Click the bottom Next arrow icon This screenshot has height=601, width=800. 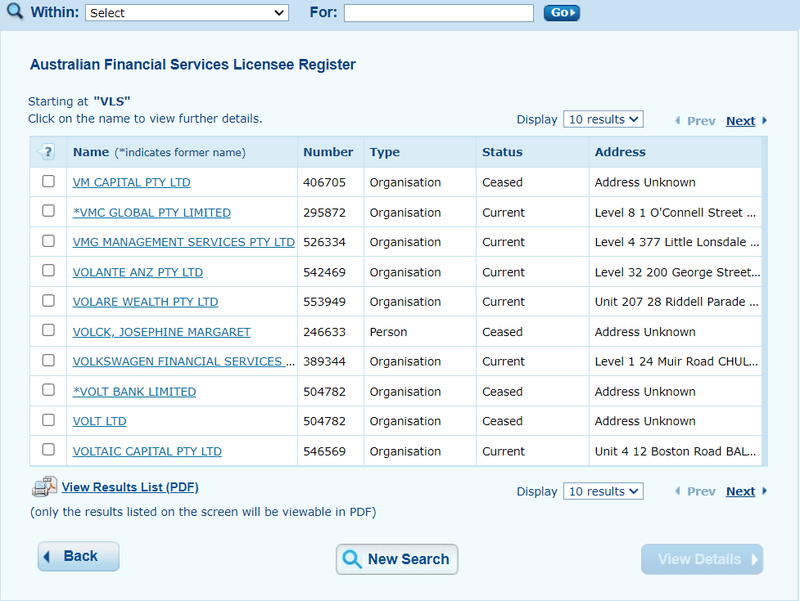tap(764, 491)
